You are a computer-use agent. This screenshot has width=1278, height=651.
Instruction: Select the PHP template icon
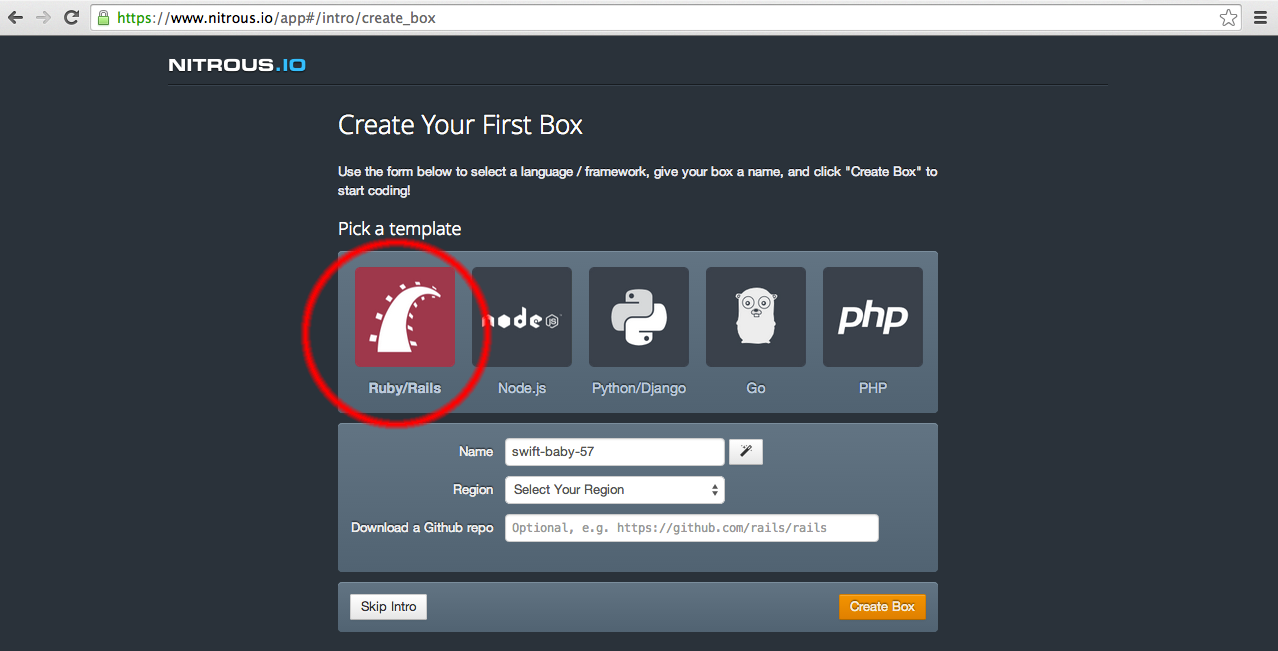coord(873,317)
